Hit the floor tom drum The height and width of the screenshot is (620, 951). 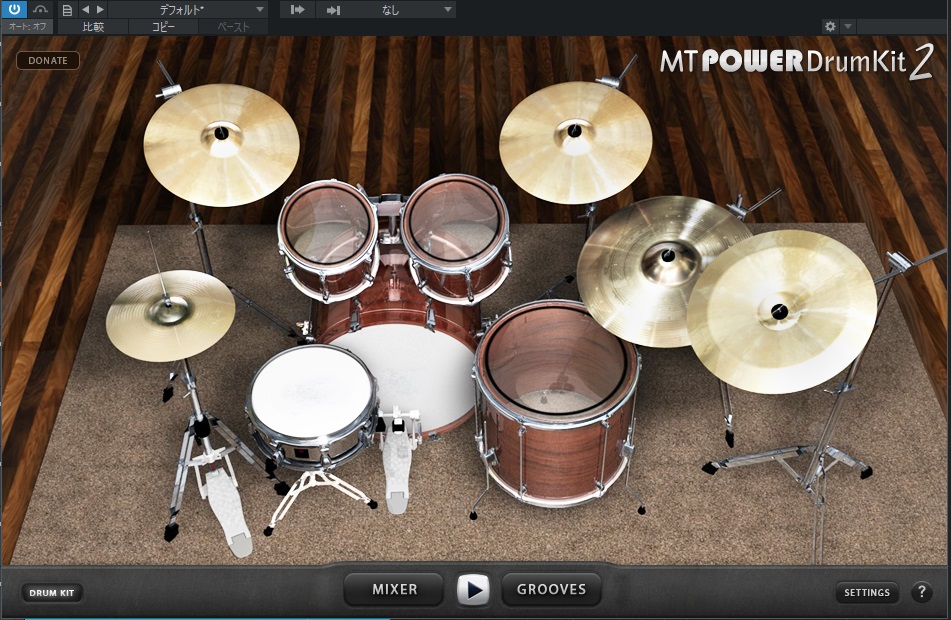556,360
